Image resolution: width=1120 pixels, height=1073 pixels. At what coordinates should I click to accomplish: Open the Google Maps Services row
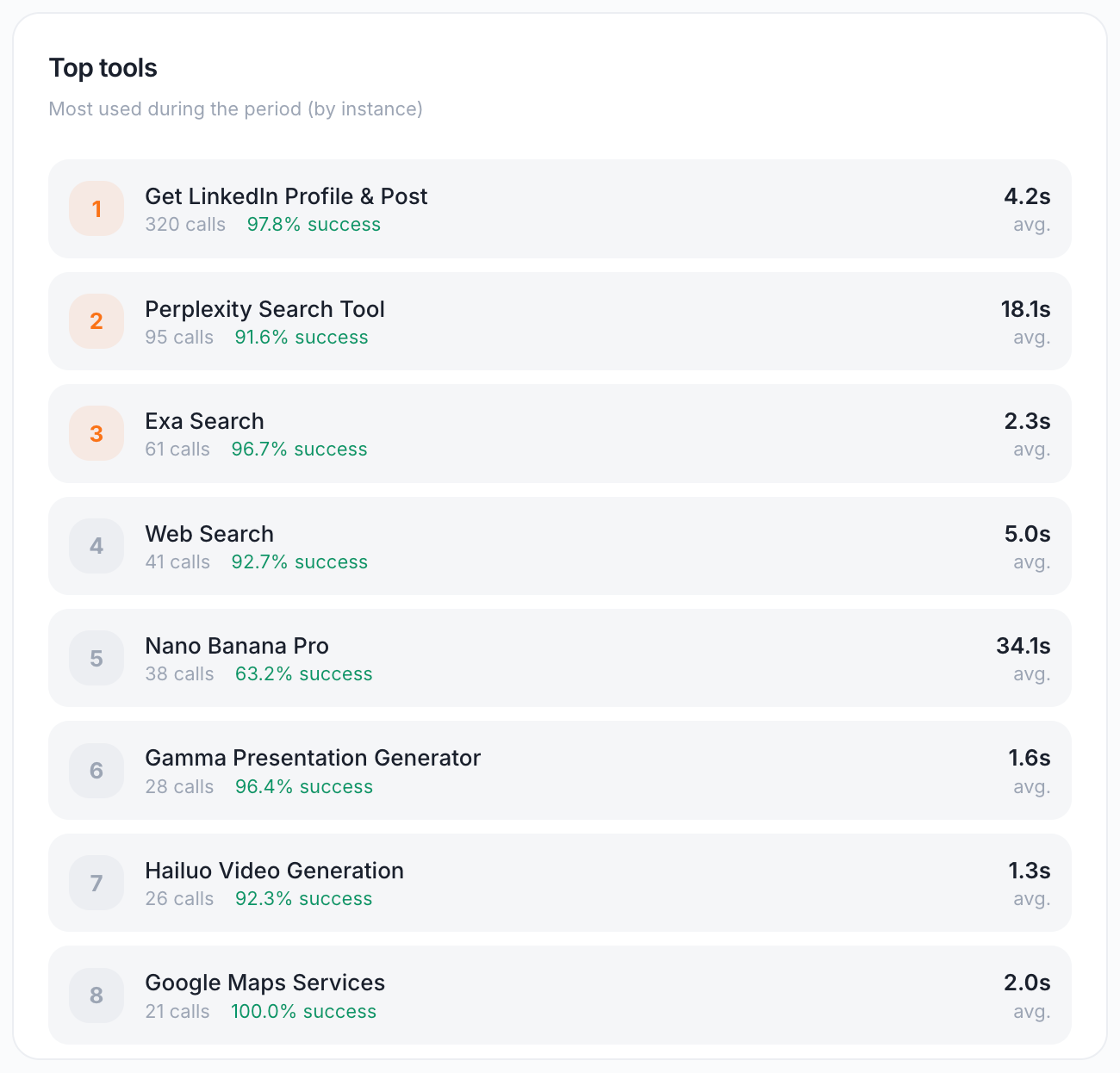click(560, 995)
